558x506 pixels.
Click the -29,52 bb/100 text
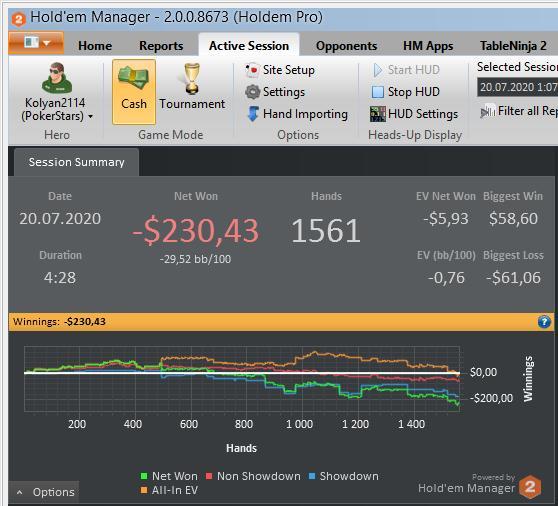195,259
